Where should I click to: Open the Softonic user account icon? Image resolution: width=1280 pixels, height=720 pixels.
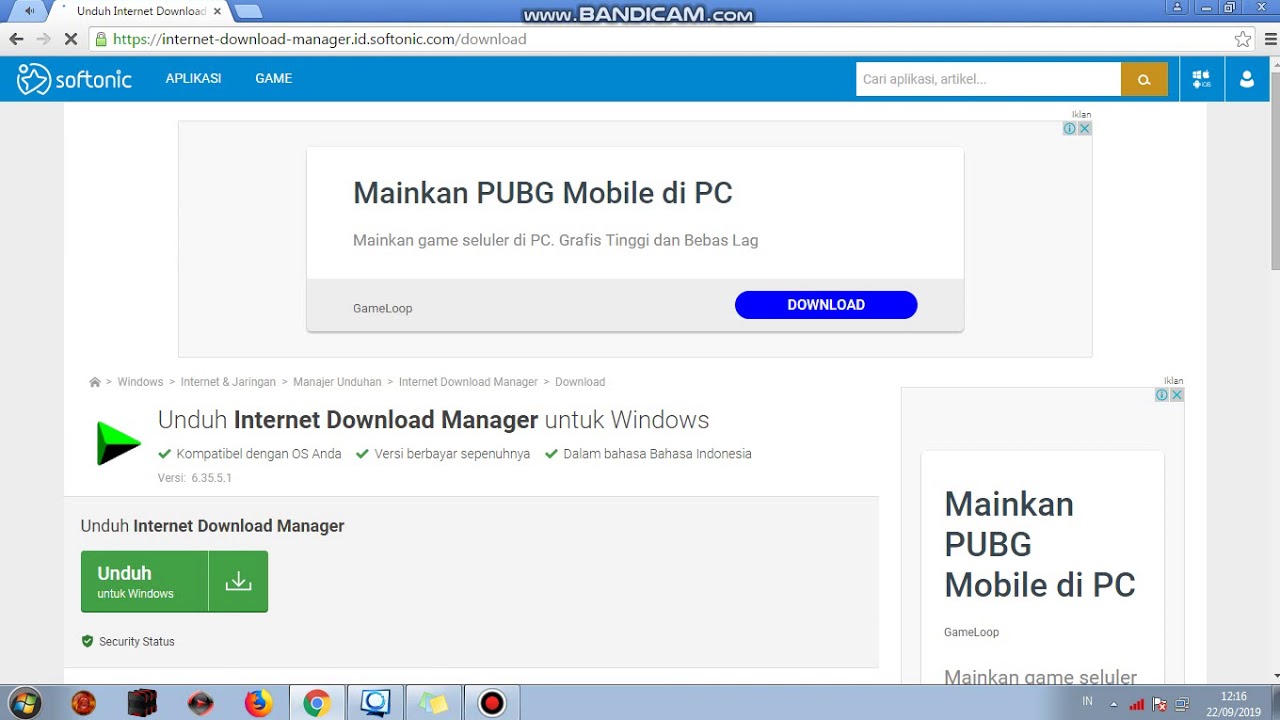click(1247, 79)
